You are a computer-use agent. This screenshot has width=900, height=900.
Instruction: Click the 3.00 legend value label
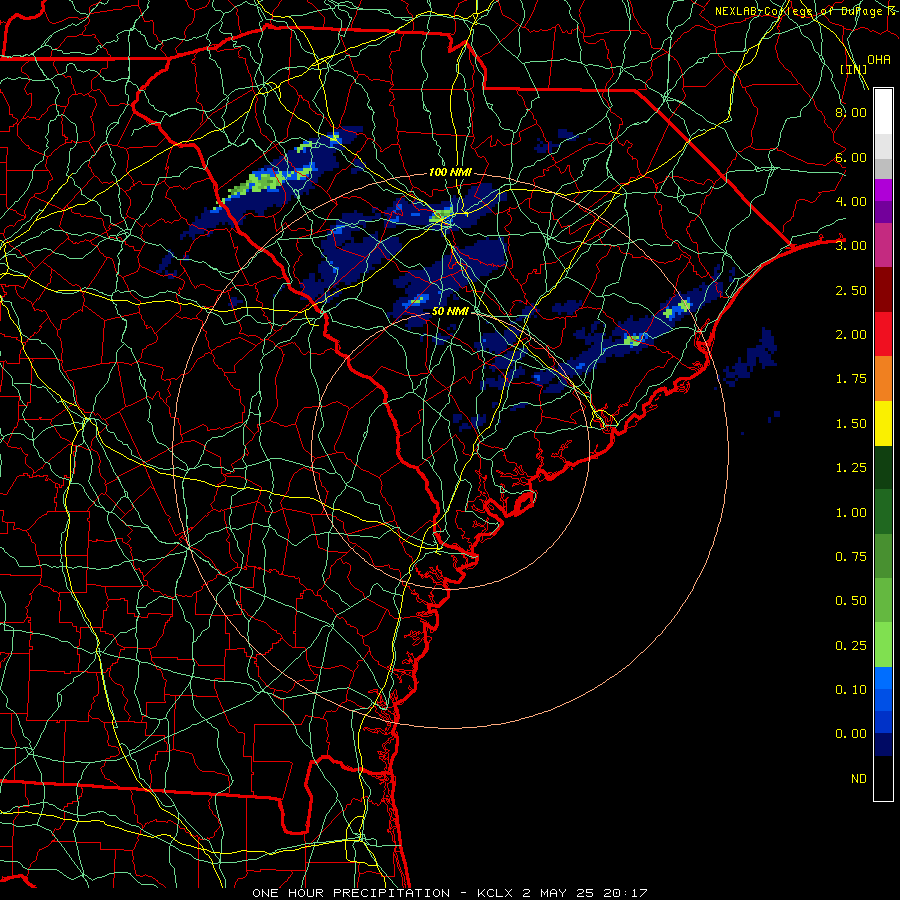(851, 246)
